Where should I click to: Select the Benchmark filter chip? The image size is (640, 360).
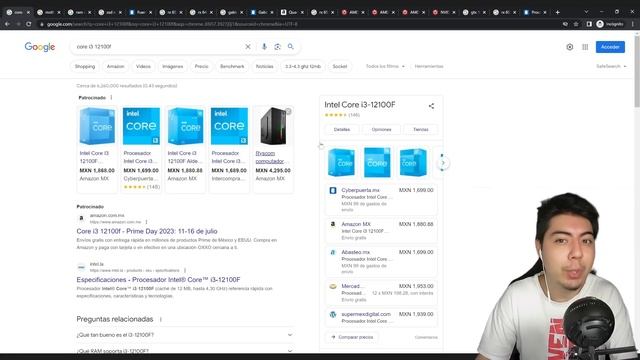[x=232, y=66]
